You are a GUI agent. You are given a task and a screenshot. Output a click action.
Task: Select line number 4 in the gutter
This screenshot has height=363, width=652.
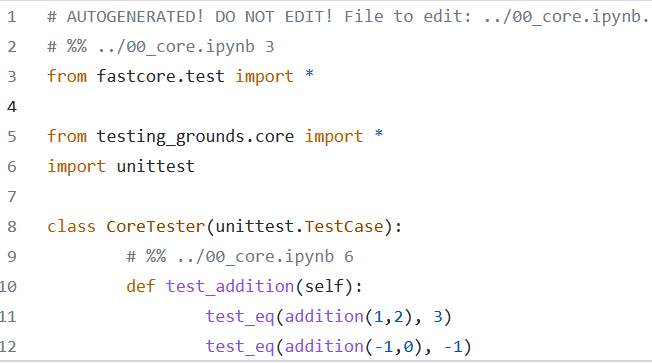point(12,107)
